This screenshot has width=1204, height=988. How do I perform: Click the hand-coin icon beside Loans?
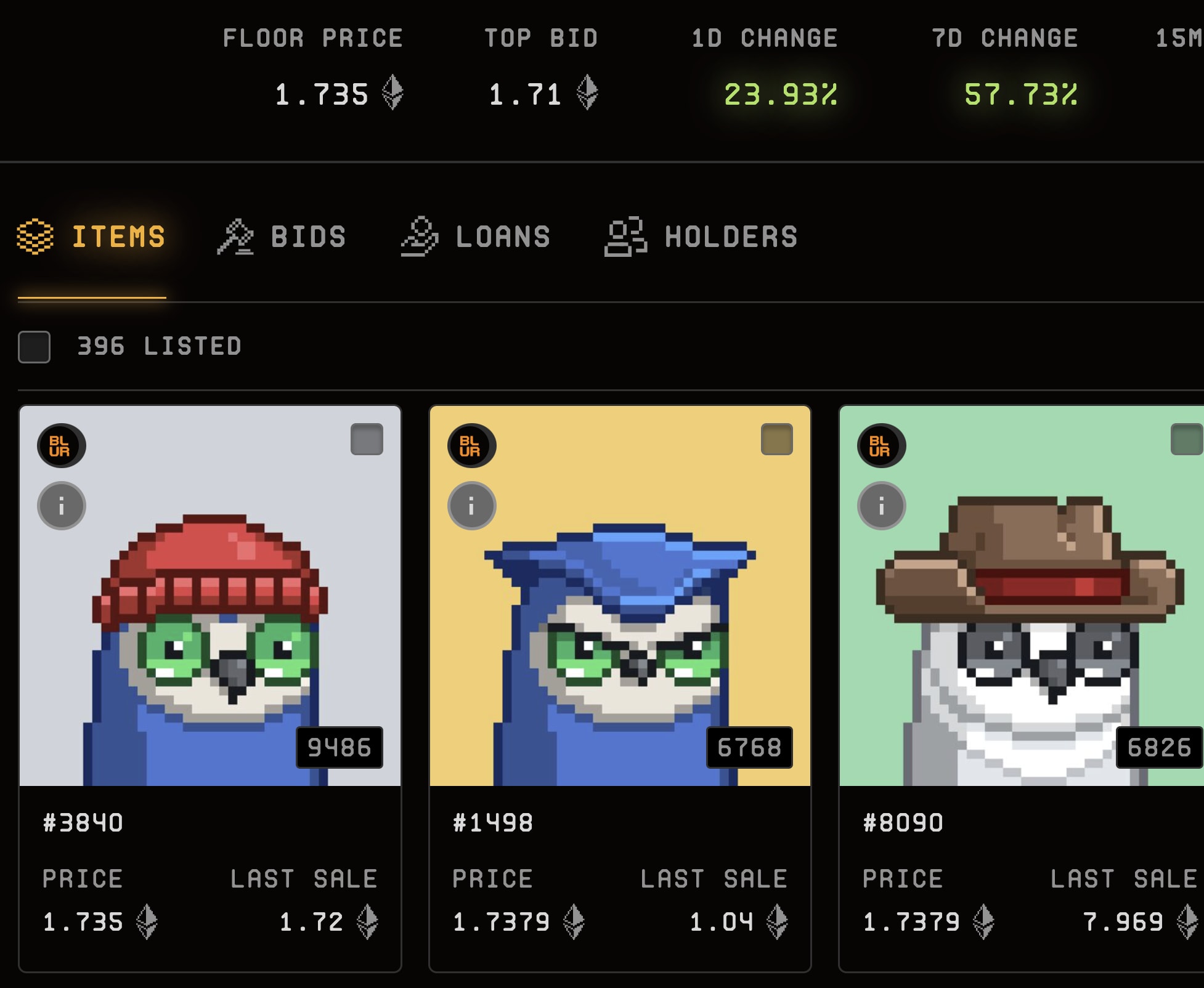(420, 237)
